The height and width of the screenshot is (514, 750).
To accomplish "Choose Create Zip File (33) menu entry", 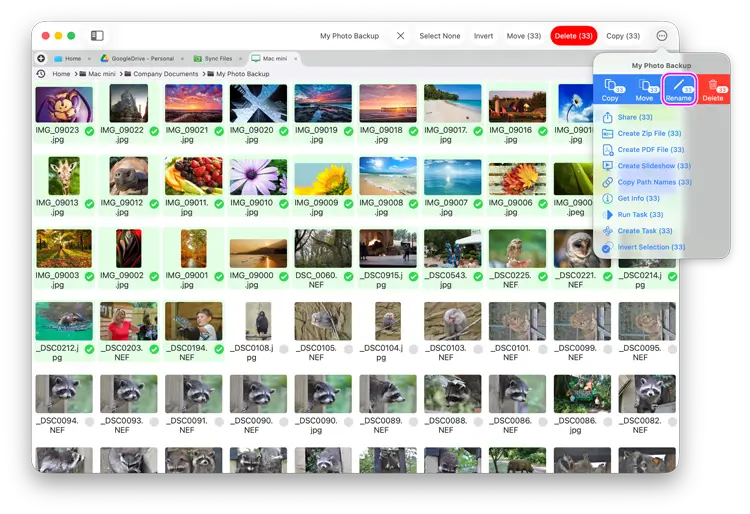I will coord(649,133).
